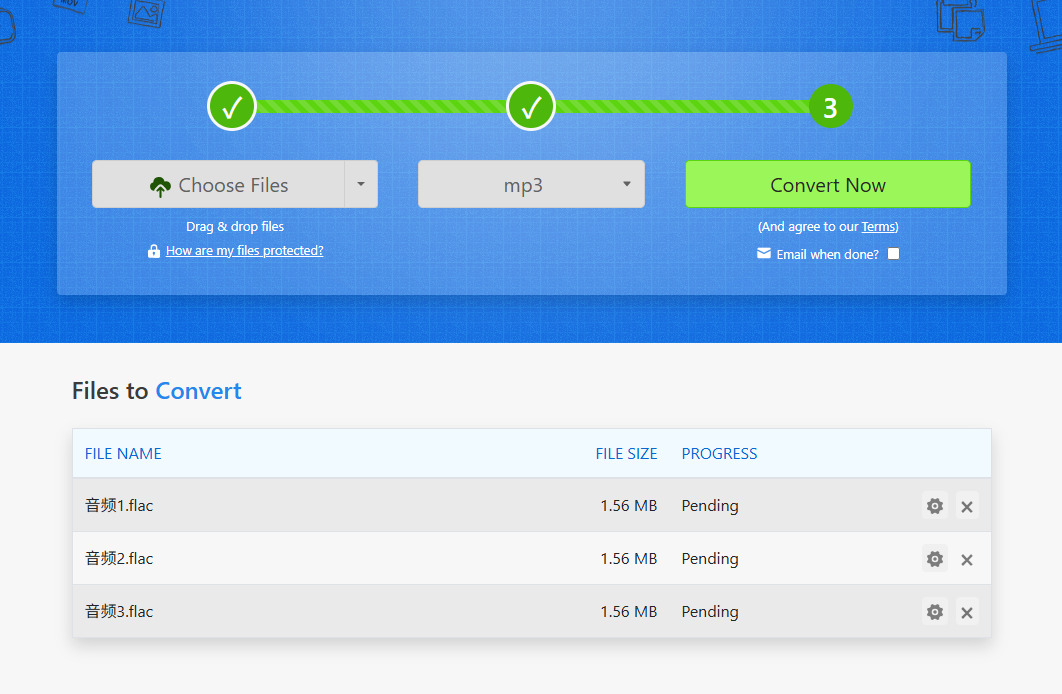1062x694 pixels.
Task: Click the PROGRESS column header
Action: [719, 454]
